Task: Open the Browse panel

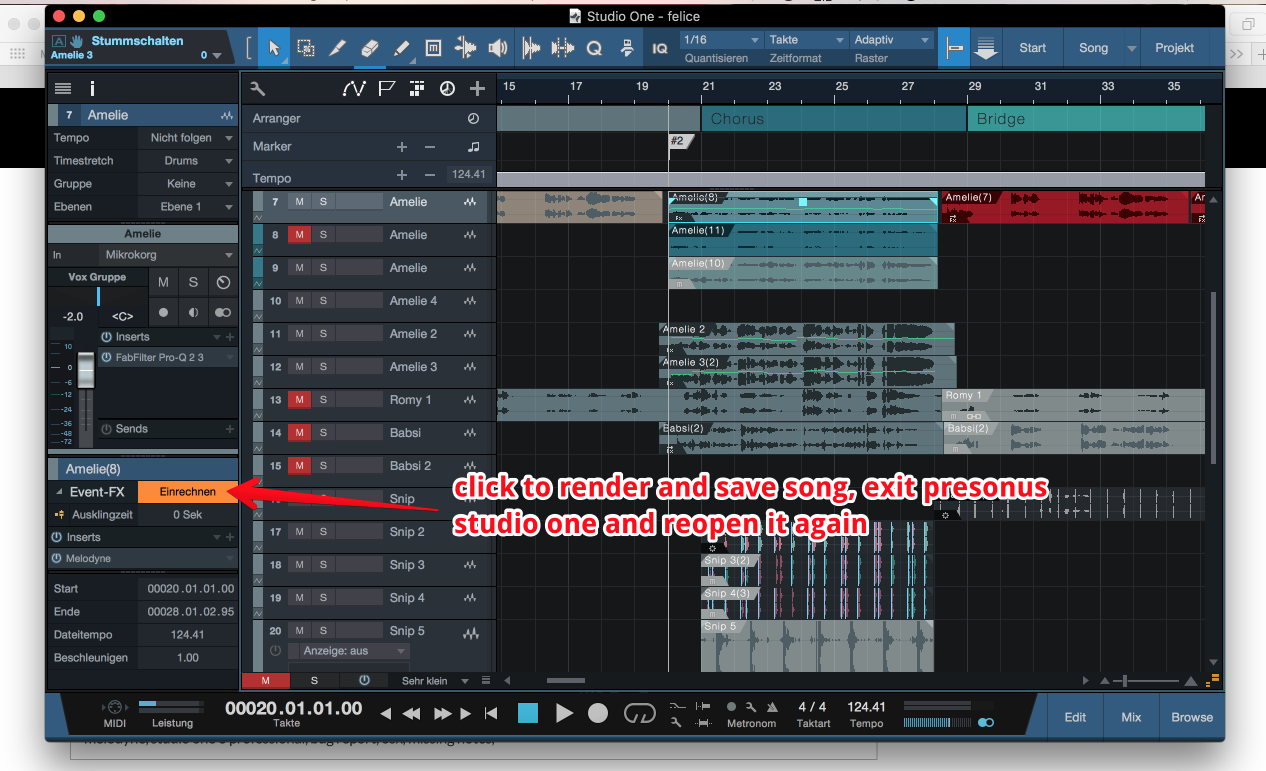Action: point(1192,717)
